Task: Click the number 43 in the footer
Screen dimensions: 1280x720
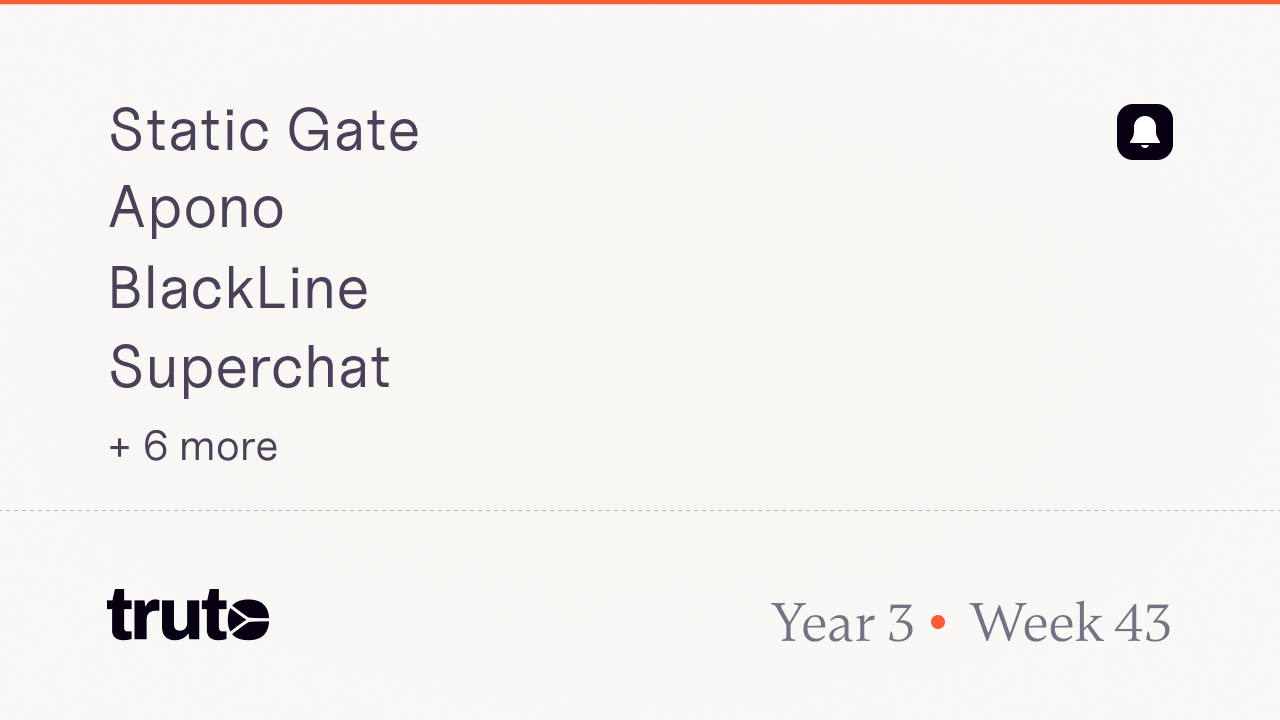Action: [1143, 622]
